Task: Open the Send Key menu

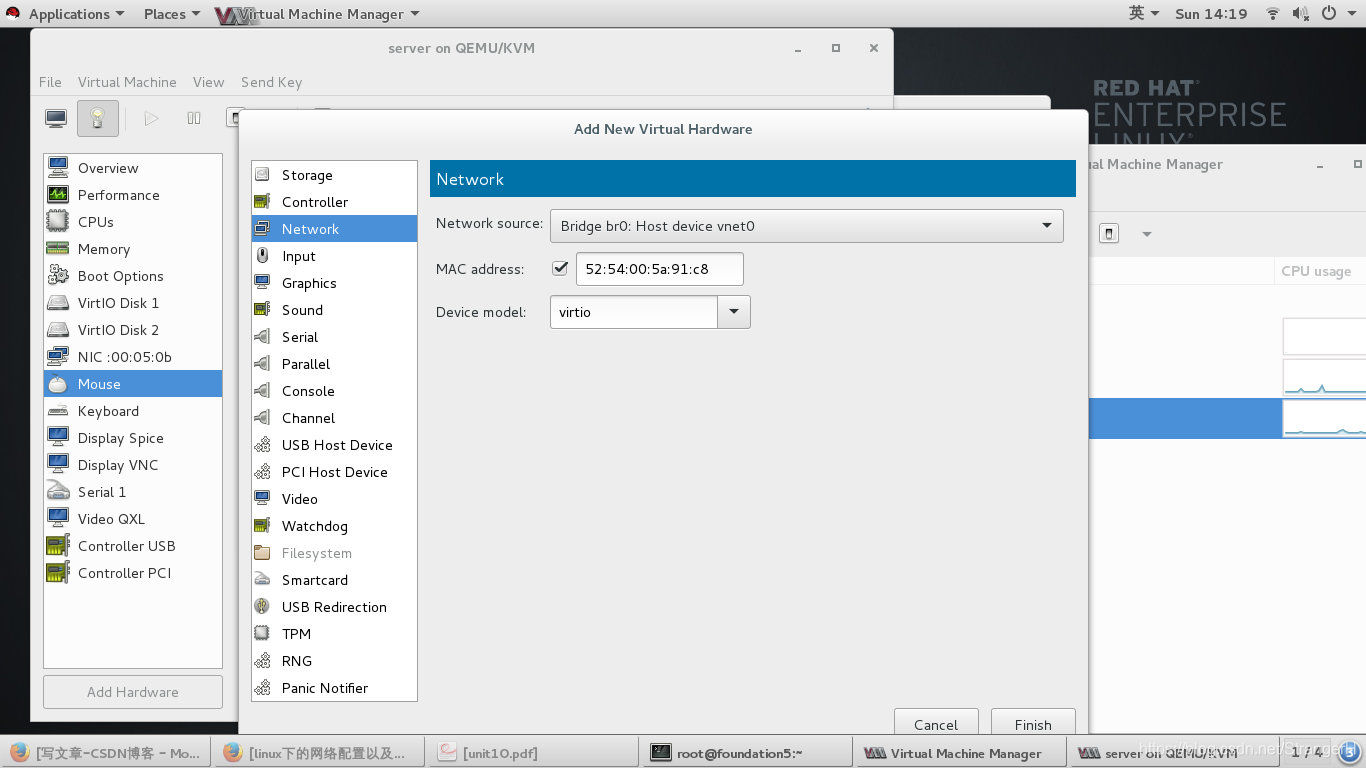Action: point(271,82)
